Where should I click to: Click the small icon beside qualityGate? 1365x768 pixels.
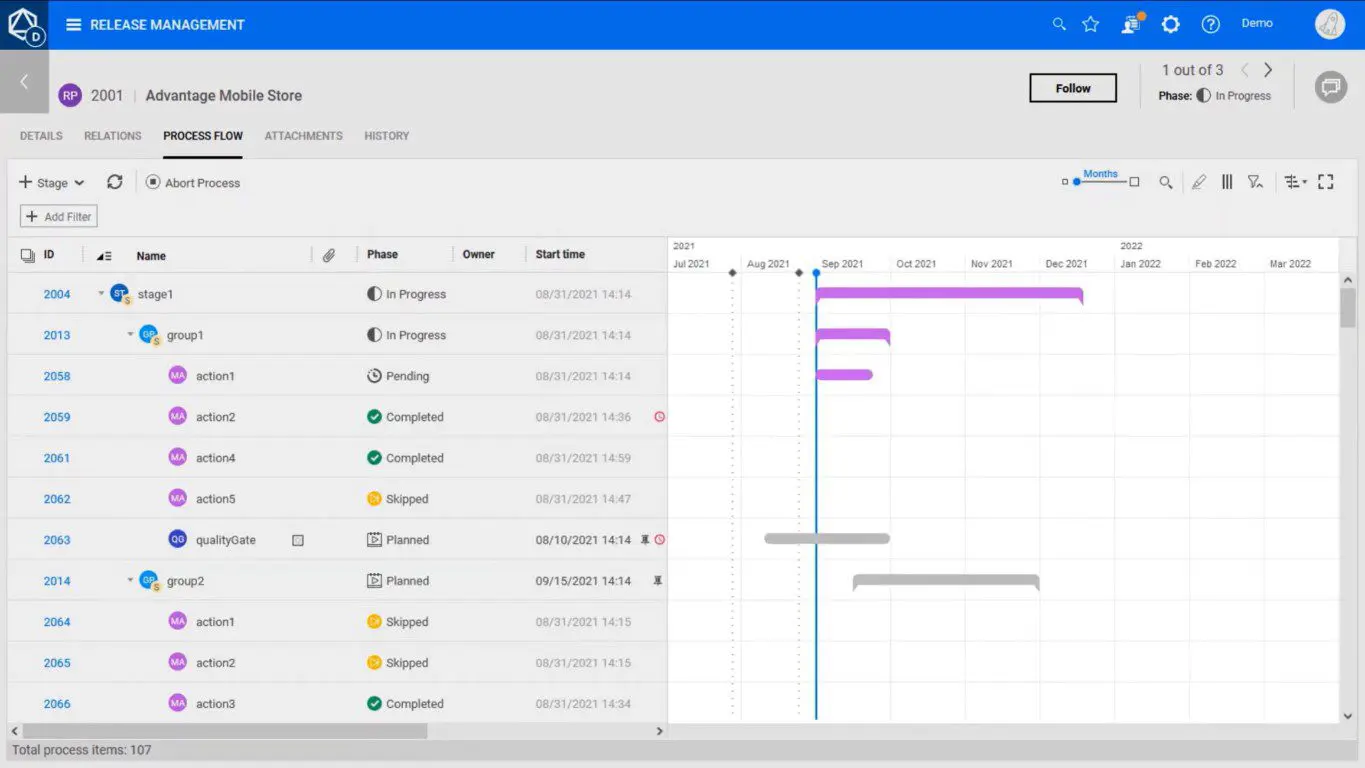pyautogui.click(x=297, y=540)
